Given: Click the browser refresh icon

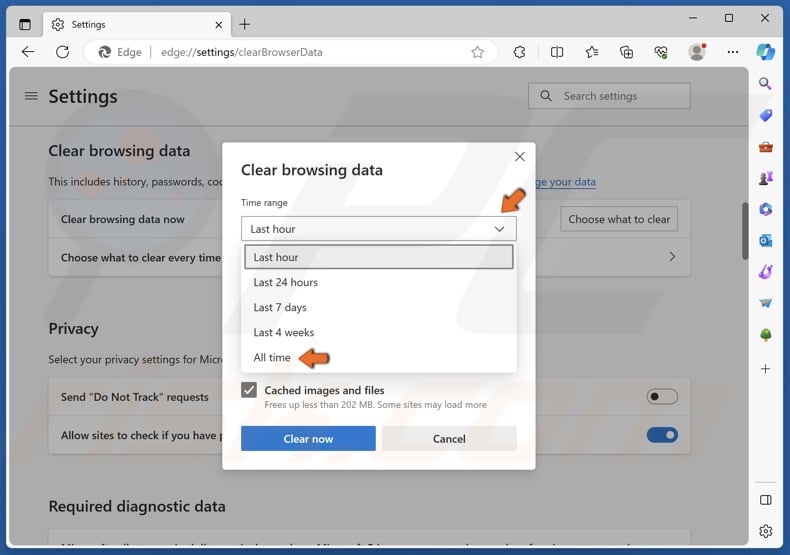Looking at the screenshot, I should click(62, 52).
